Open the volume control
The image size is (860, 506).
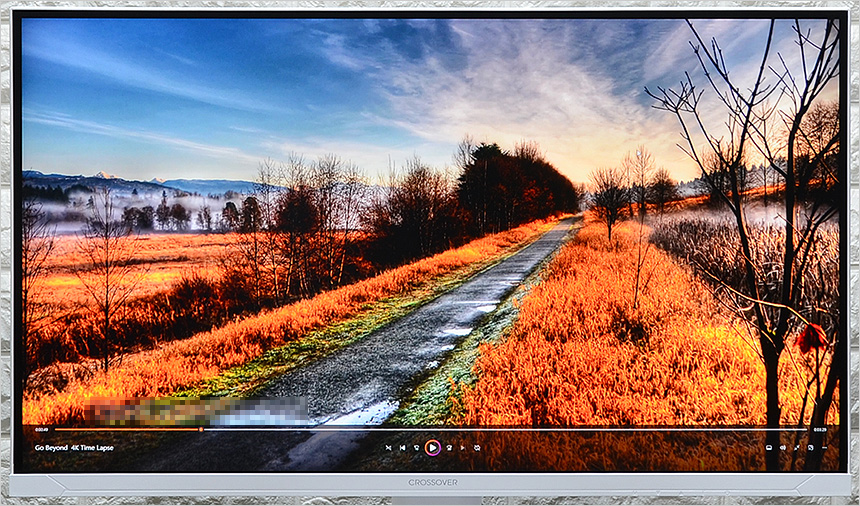pyautogui.click(x=783, y=448)
